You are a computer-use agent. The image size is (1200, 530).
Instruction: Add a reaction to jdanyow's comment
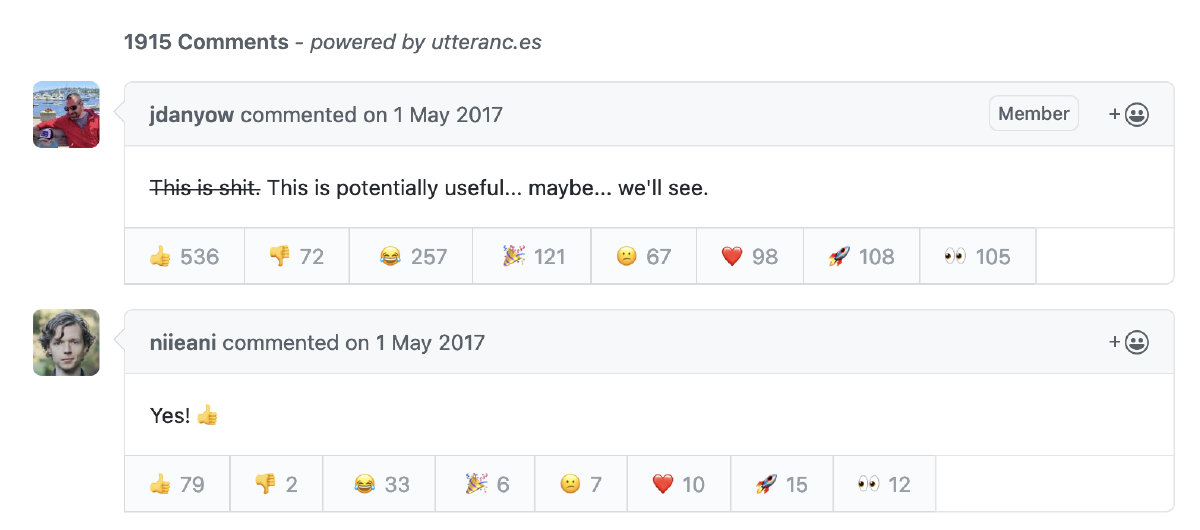pos(1129,115)
